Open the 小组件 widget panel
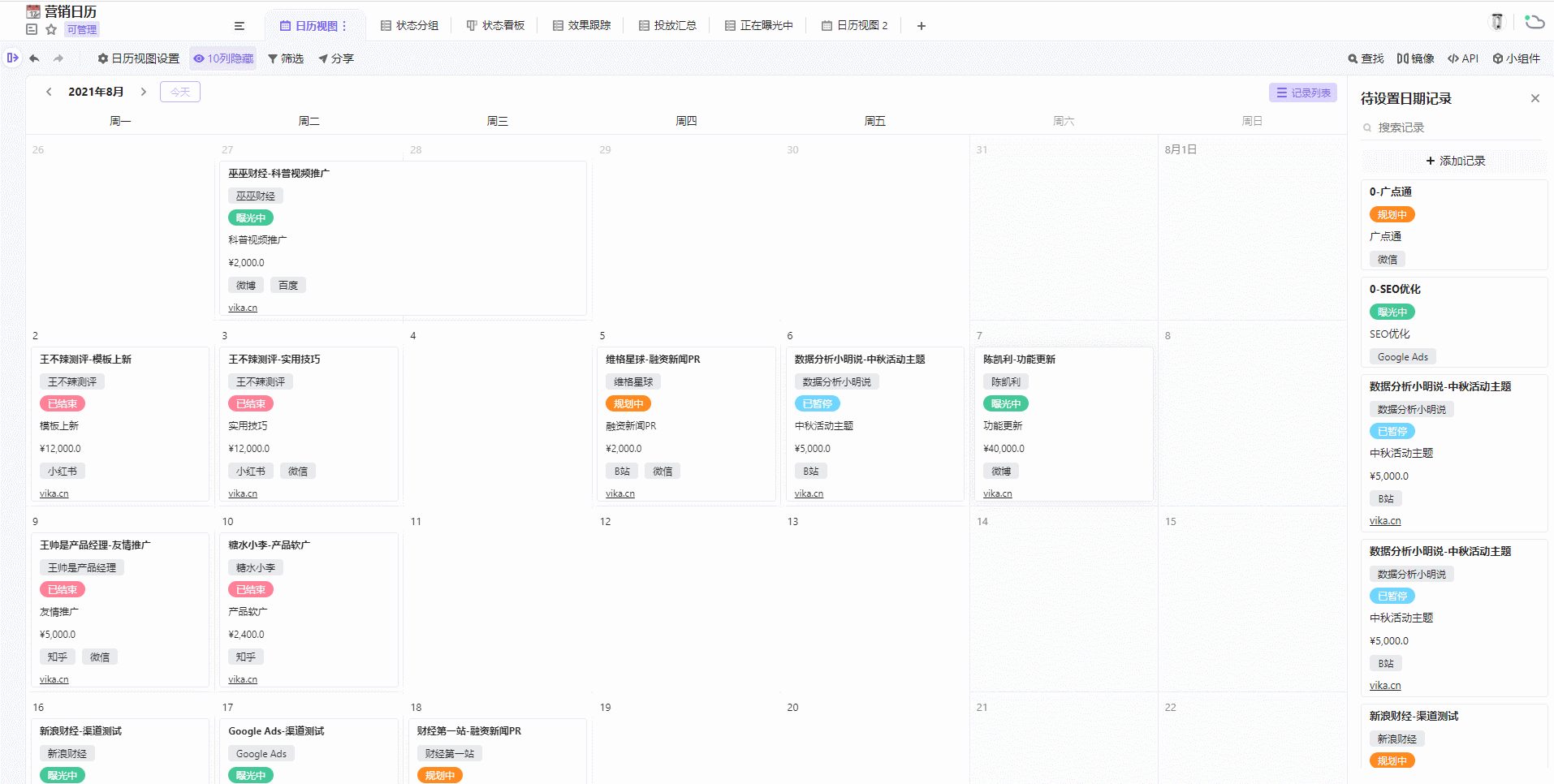Viewport: 1554px width, 784px height. (1516, 58)
